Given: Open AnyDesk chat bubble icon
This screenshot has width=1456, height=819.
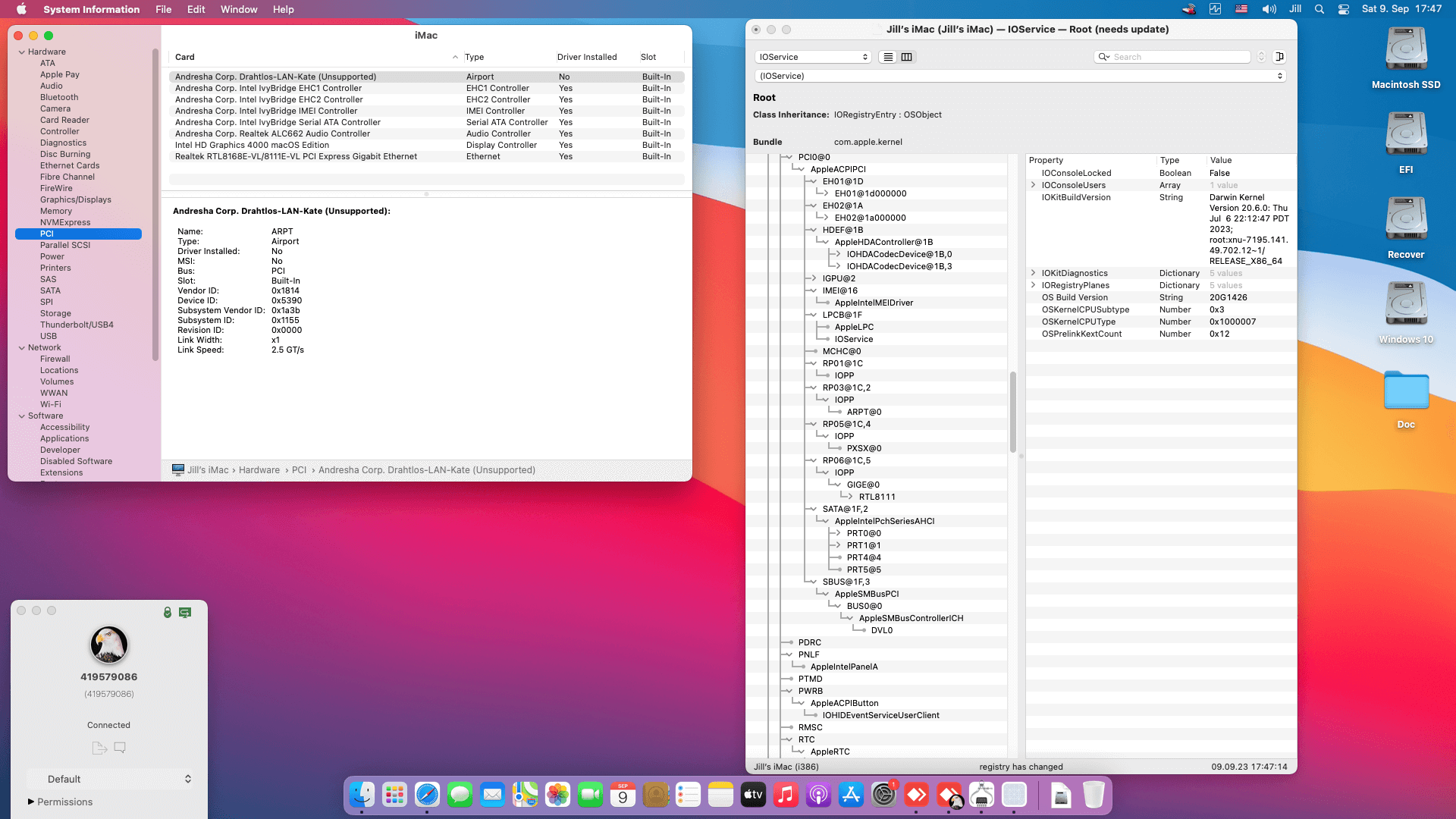Looking at the screenshot, I should point(120,748).
